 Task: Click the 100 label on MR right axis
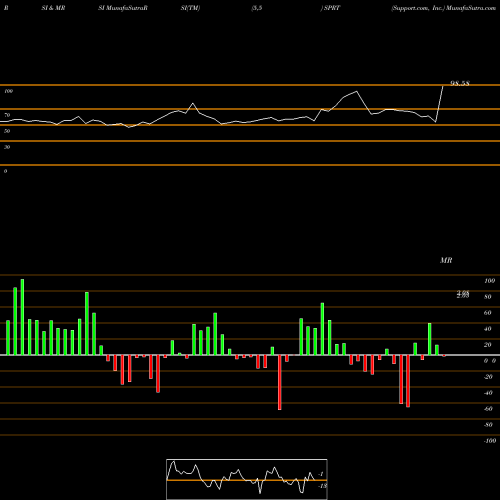coord(490,281)
